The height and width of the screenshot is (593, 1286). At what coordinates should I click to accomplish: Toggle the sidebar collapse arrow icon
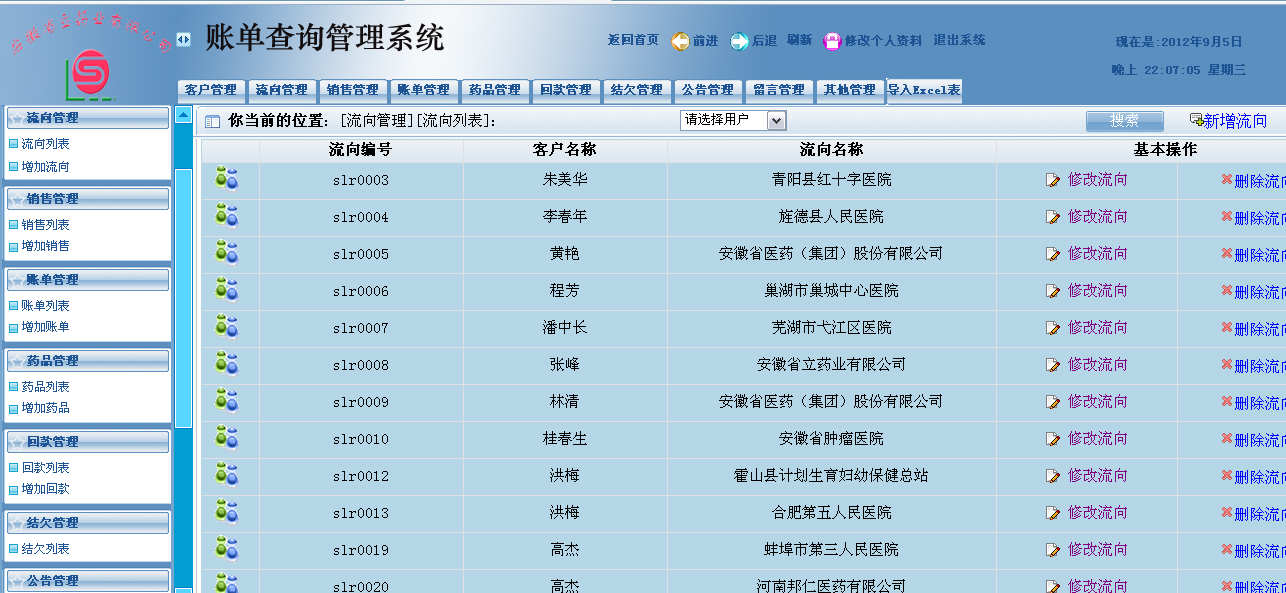(183, 39)
